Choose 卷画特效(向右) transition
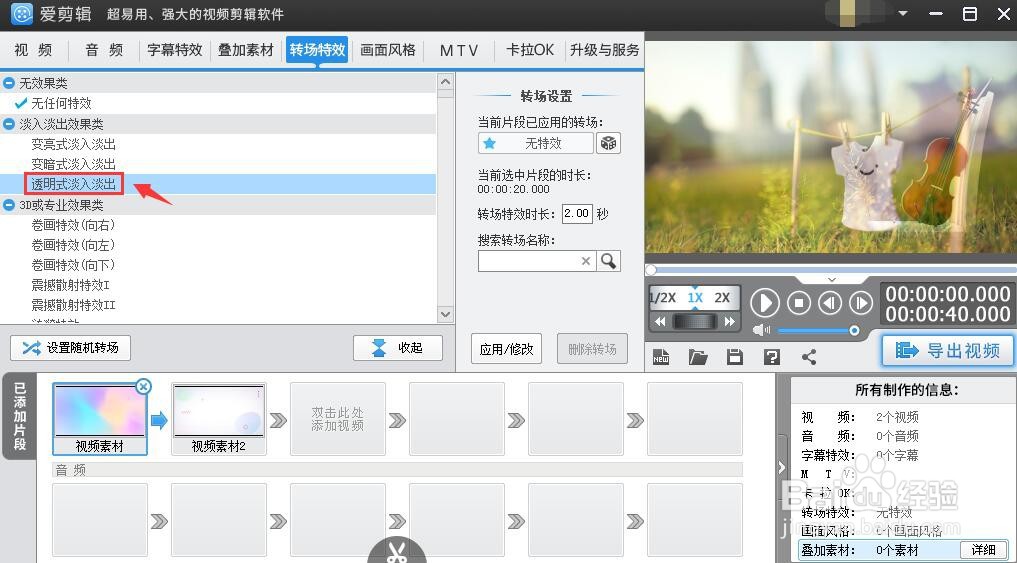The height and width of the screenshot is (563, 1017). (73, 225)
